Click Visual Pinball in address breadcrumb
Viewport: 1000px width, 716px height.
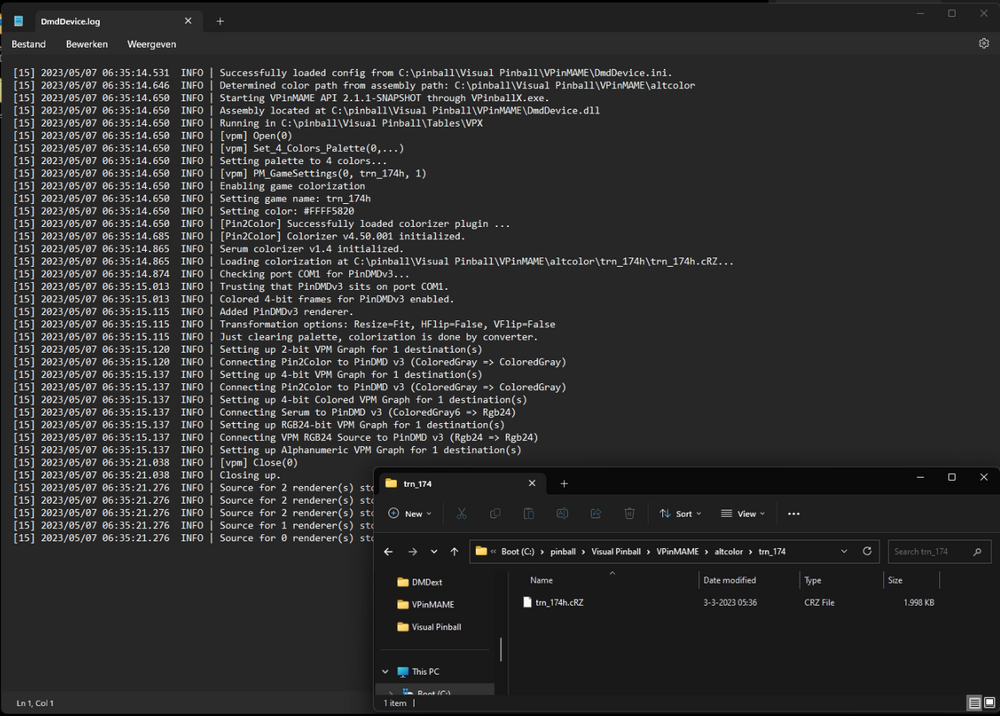(x=615, y=552)
